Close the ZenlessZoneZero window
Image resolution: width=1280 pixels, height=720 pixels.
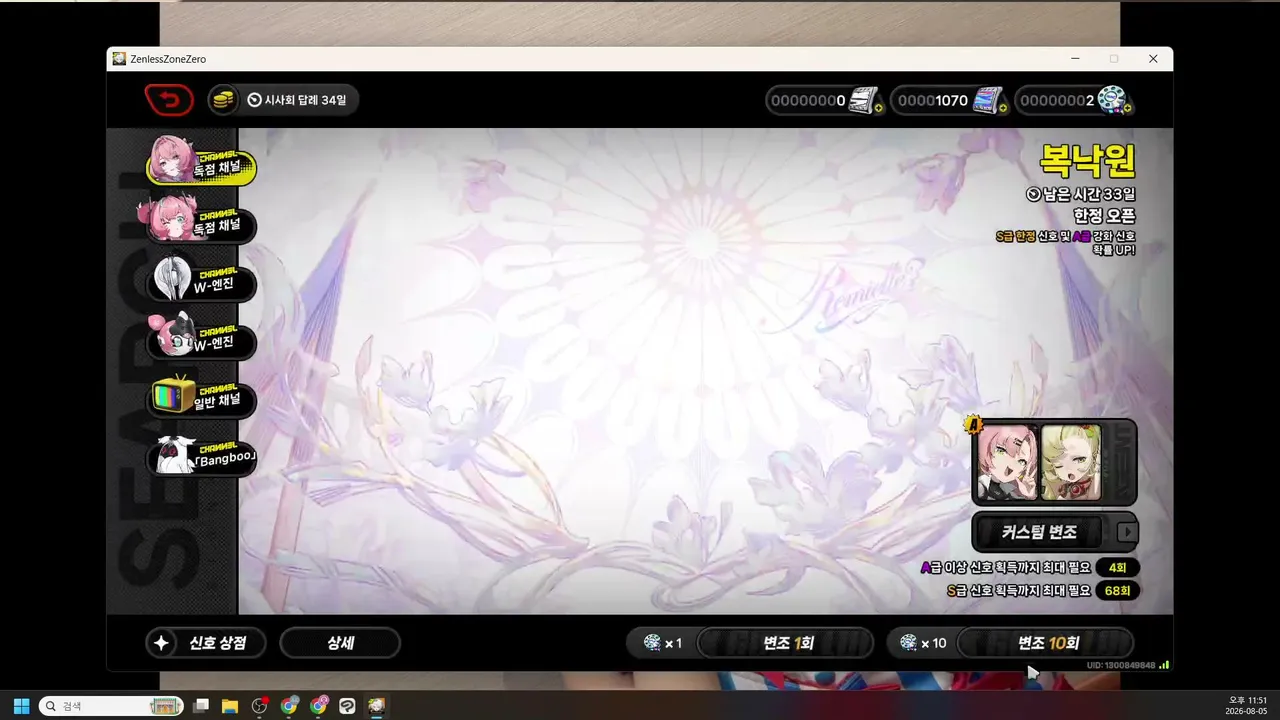(1153, 59)
